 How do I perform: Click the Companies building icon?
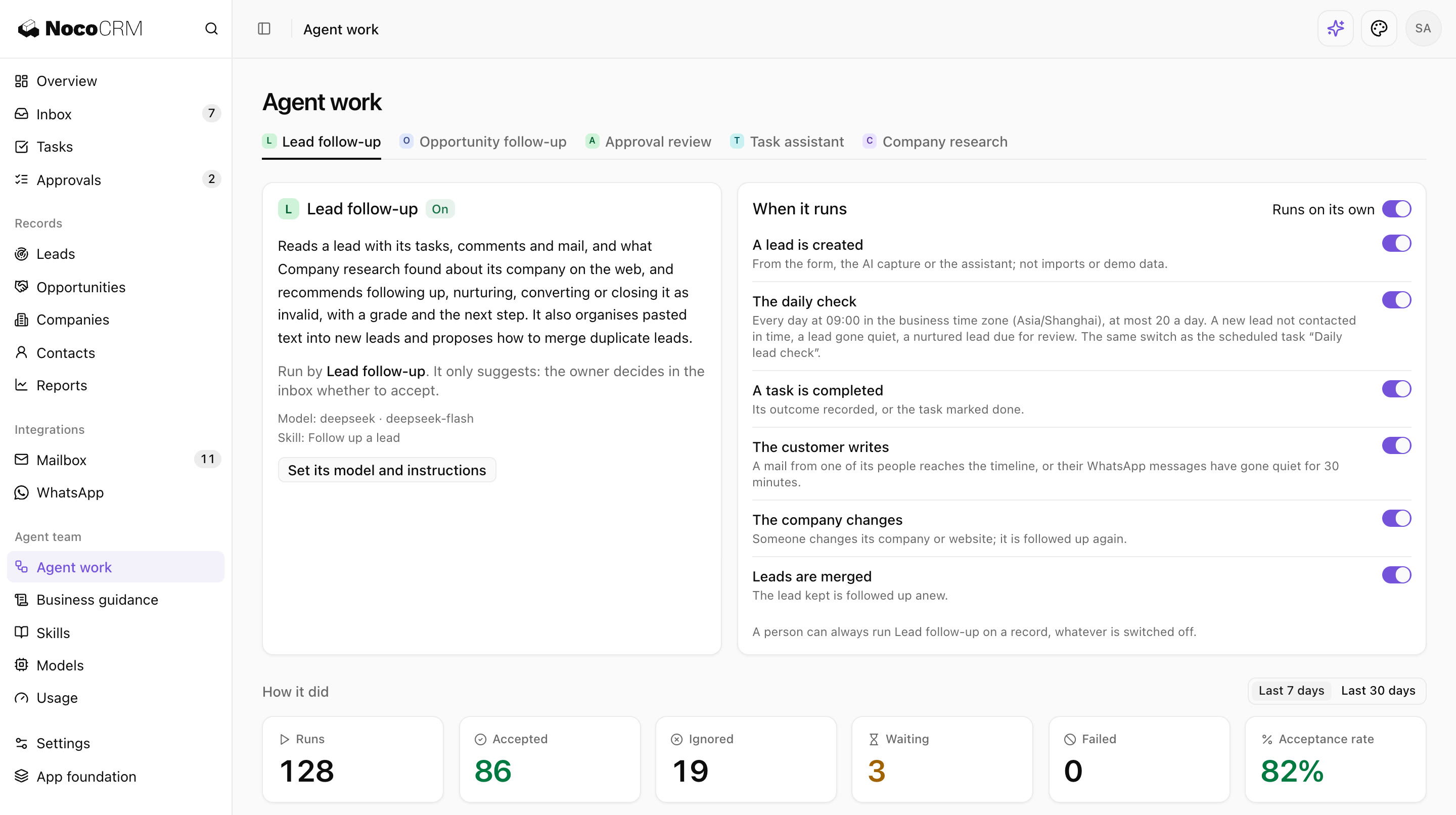(x=21, y=320)
